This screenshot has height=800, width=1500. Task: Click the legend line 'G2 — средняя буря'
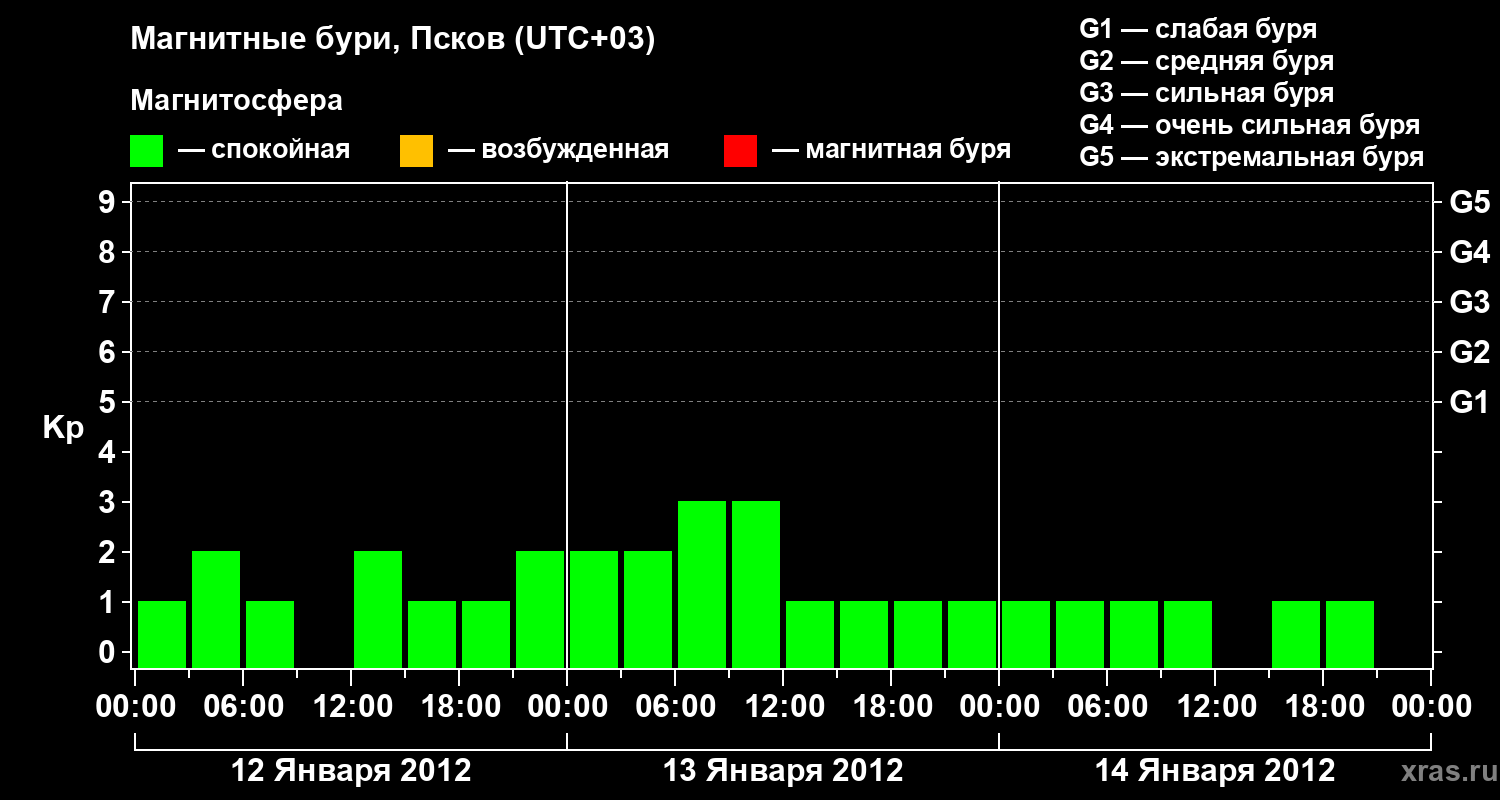tap(1207, 61)
